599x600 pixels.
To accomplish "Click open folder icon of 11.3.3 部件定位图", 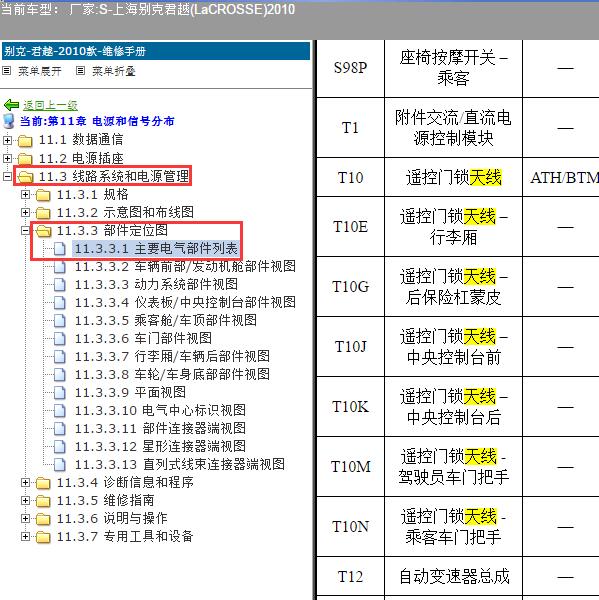I will click(43, 230).
